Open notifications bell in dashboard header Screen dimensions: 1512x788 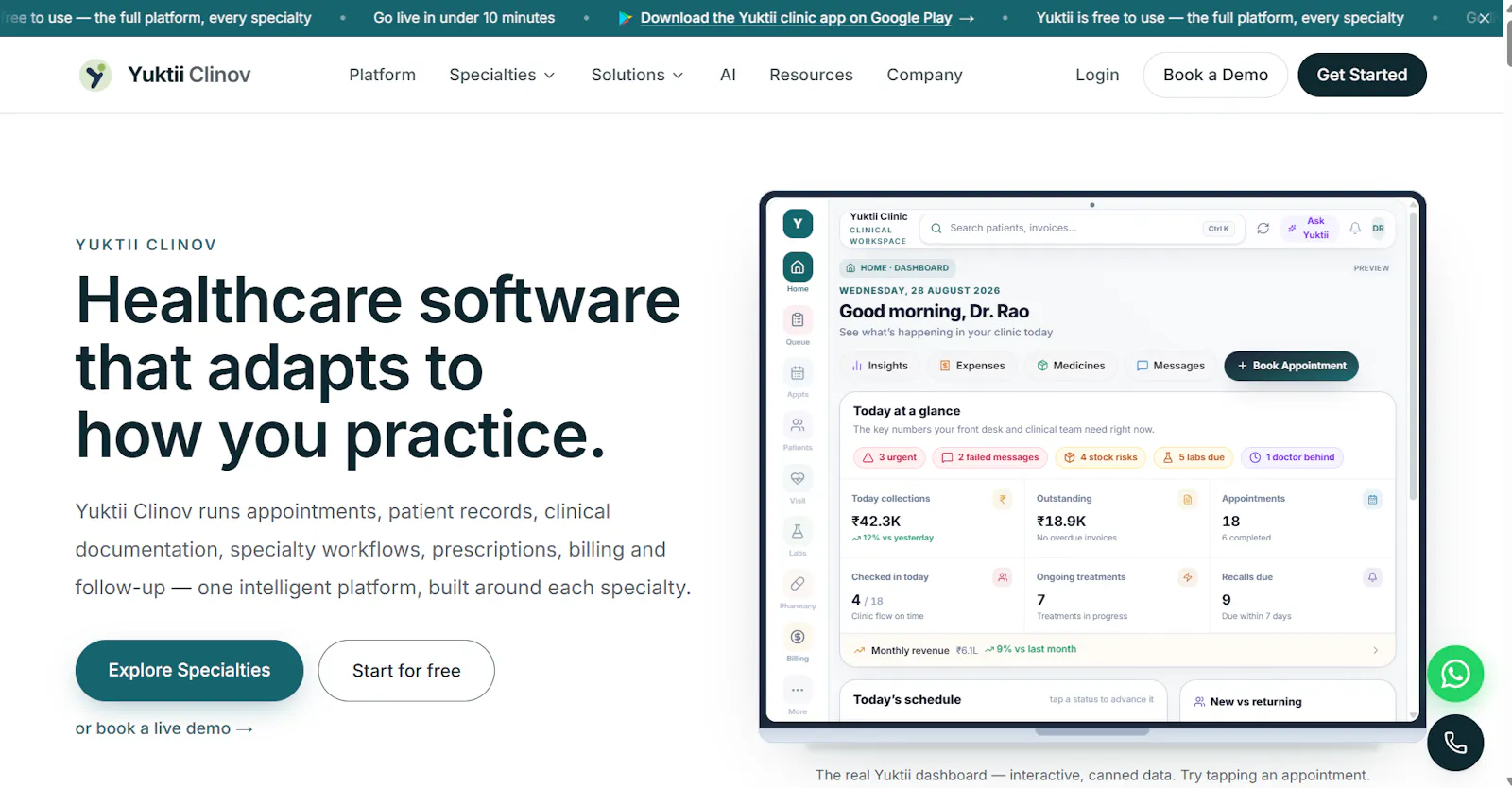pos(1355,229)
